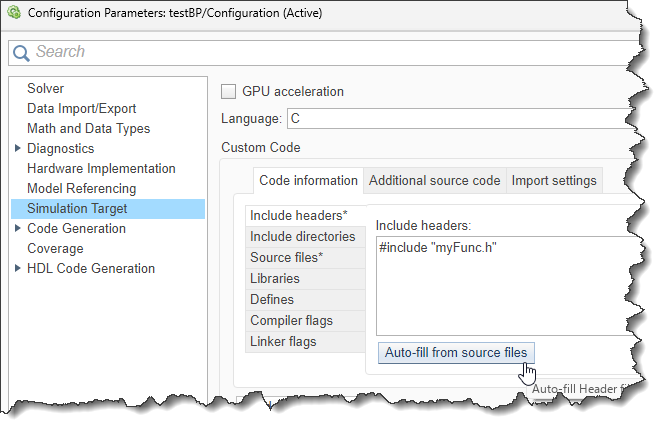The height and width of the screenshot is (435, 670).
Task: Expand the Diagnostics tree node
Action: [18, 149]
